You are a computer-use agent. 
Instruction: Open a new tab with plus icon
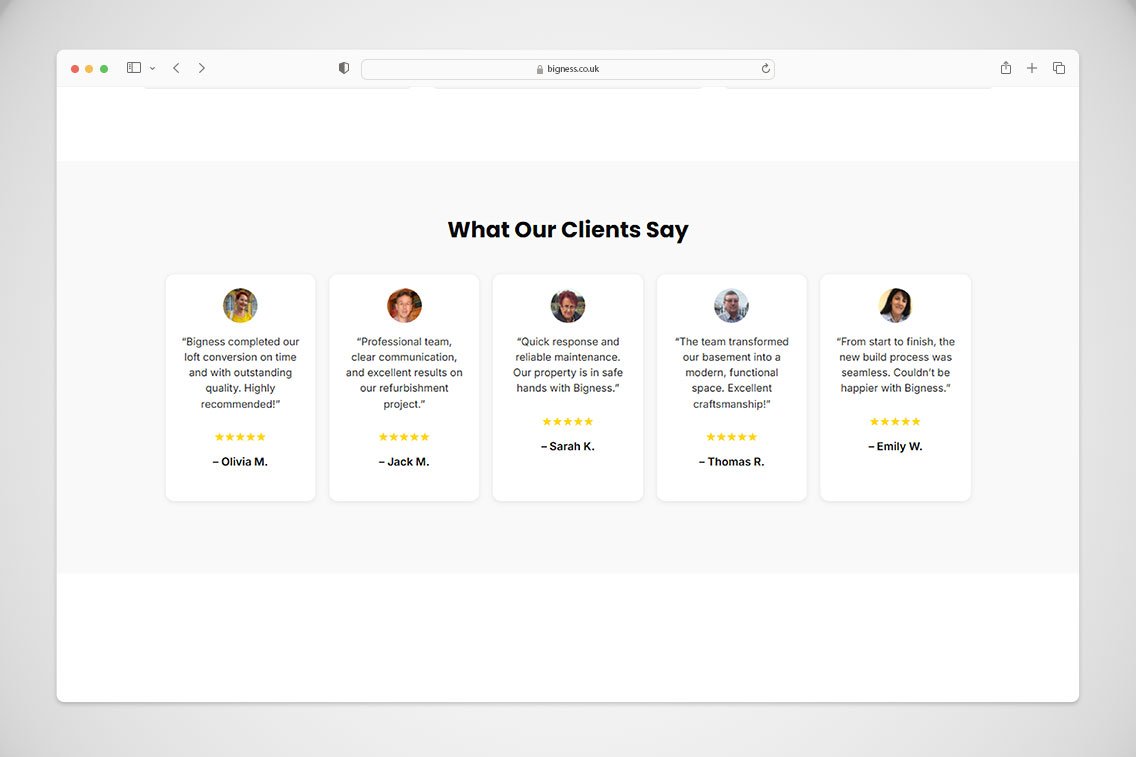[1032, 68]
